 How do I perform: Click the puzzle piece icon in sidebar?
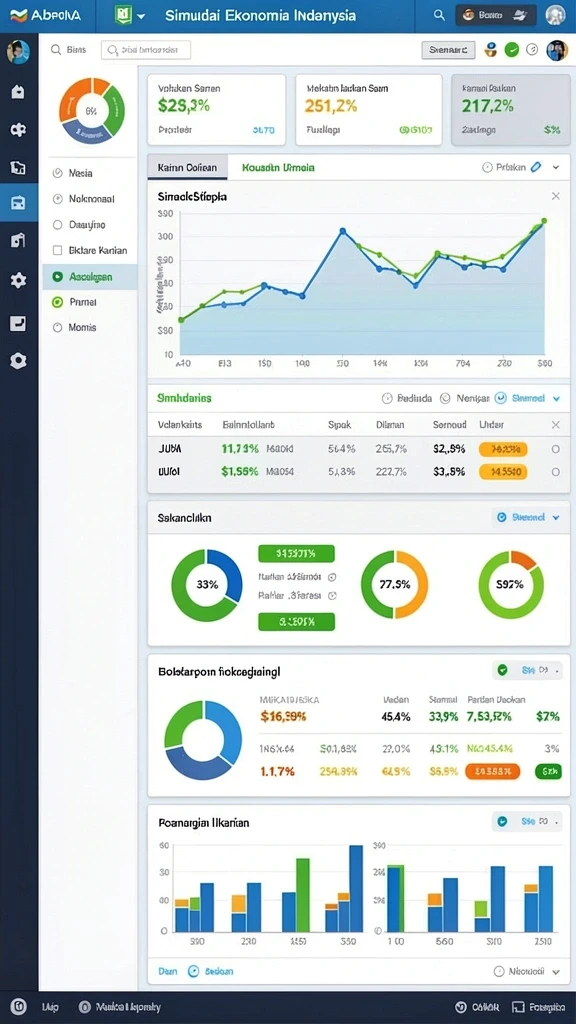click(x=18, y=129)
